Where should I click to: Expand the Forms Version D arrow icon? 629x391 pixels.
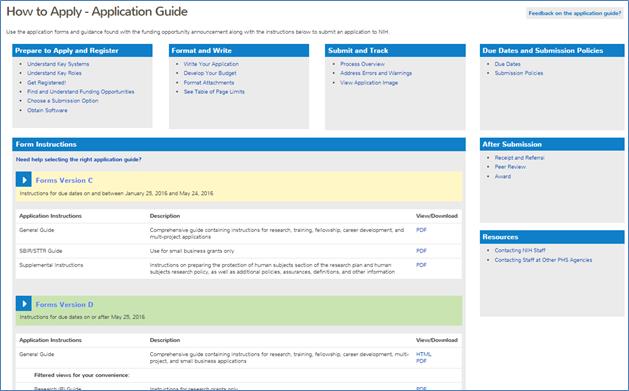tap(24, 304)
